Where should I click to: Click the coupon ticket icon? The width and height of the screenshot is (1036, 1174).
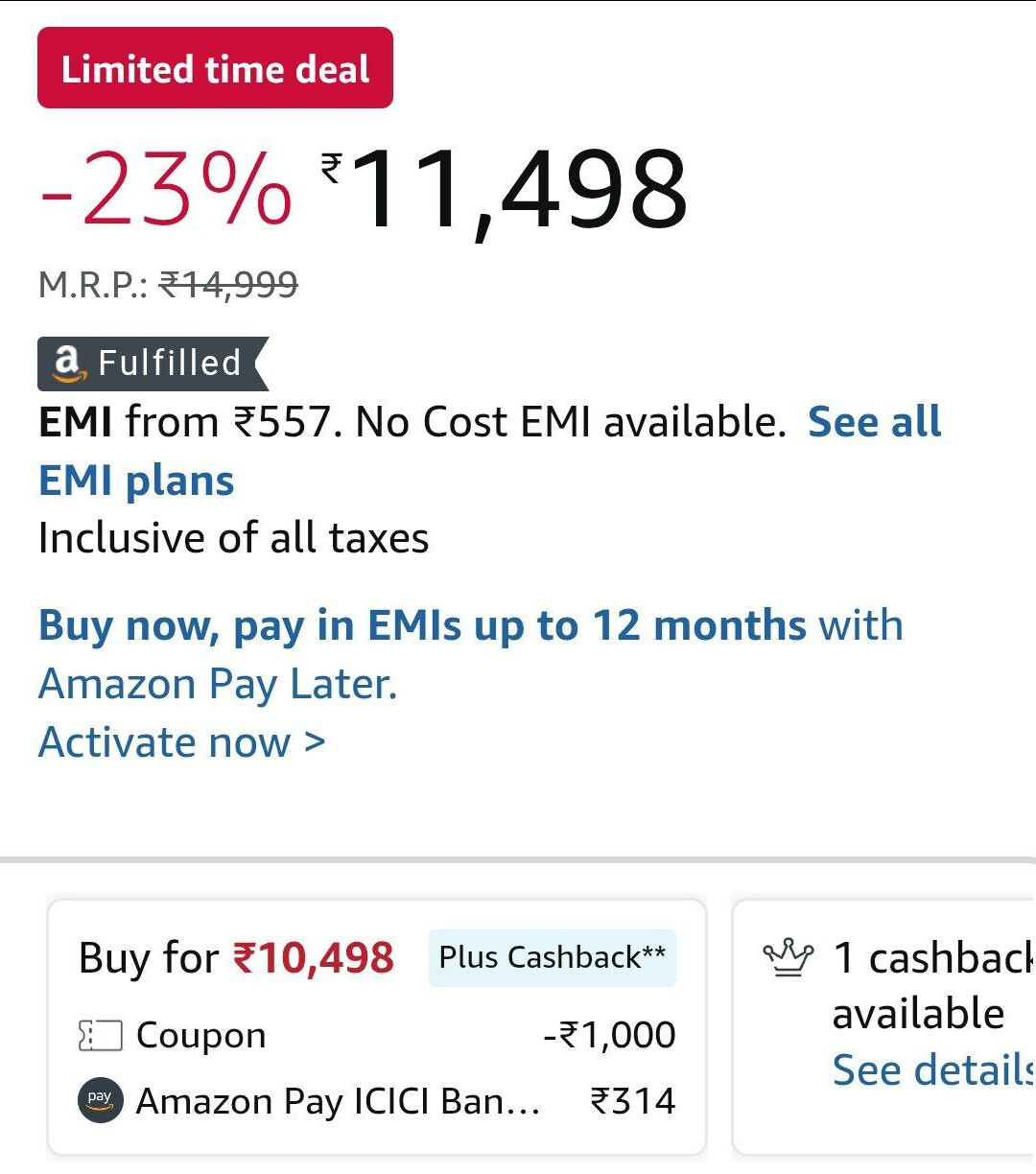tap(100, 1036)
